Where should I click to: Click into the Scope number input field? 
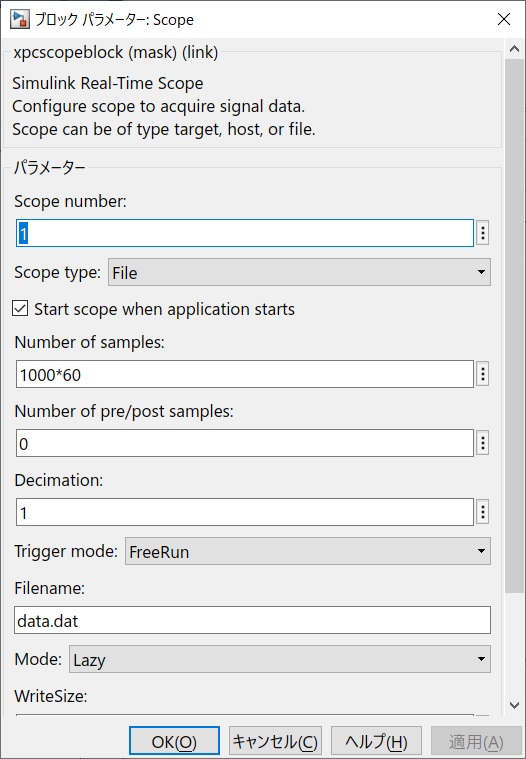coord(245,233)
